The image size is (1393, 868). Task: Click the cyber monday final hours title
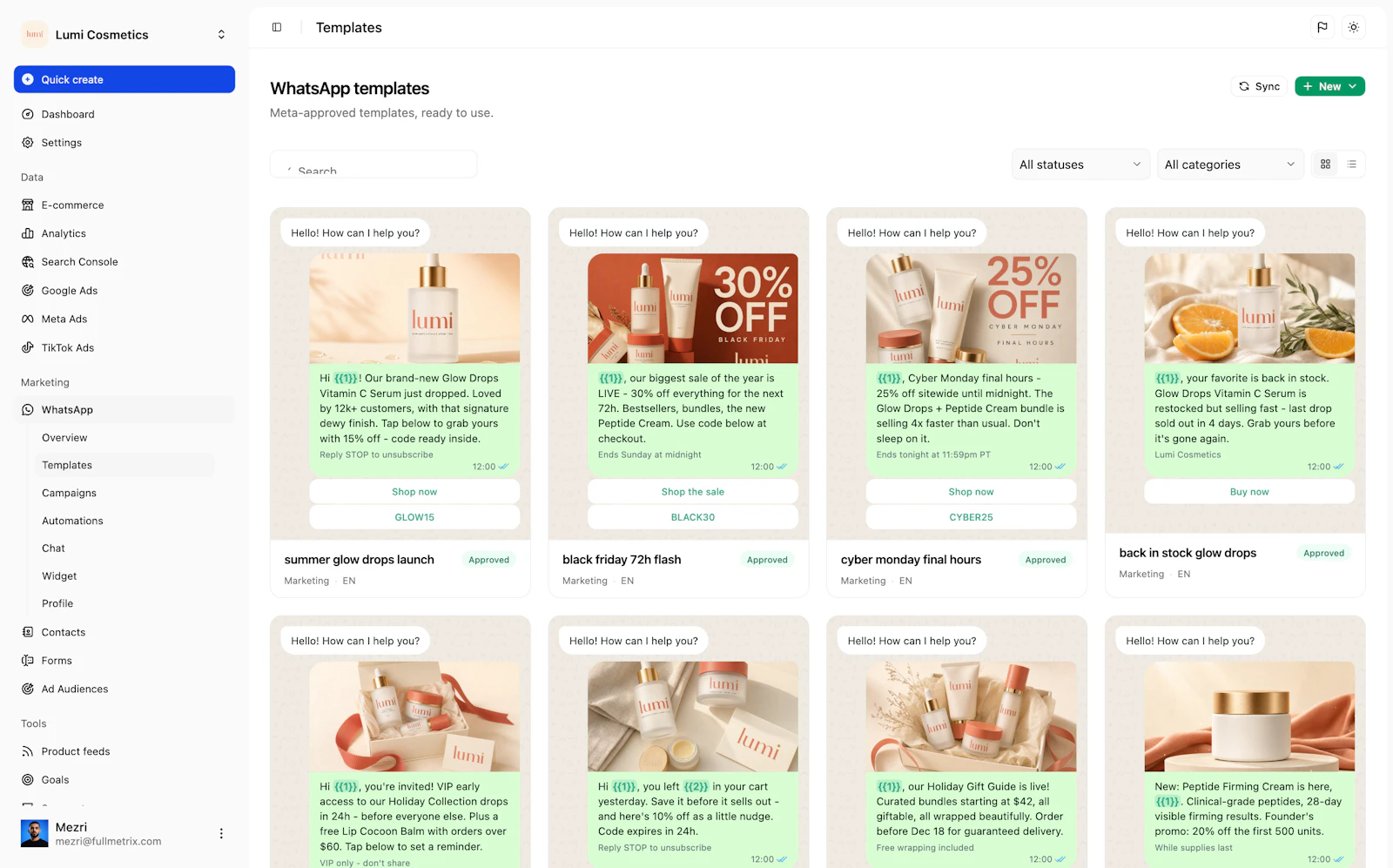click(911, 560)
